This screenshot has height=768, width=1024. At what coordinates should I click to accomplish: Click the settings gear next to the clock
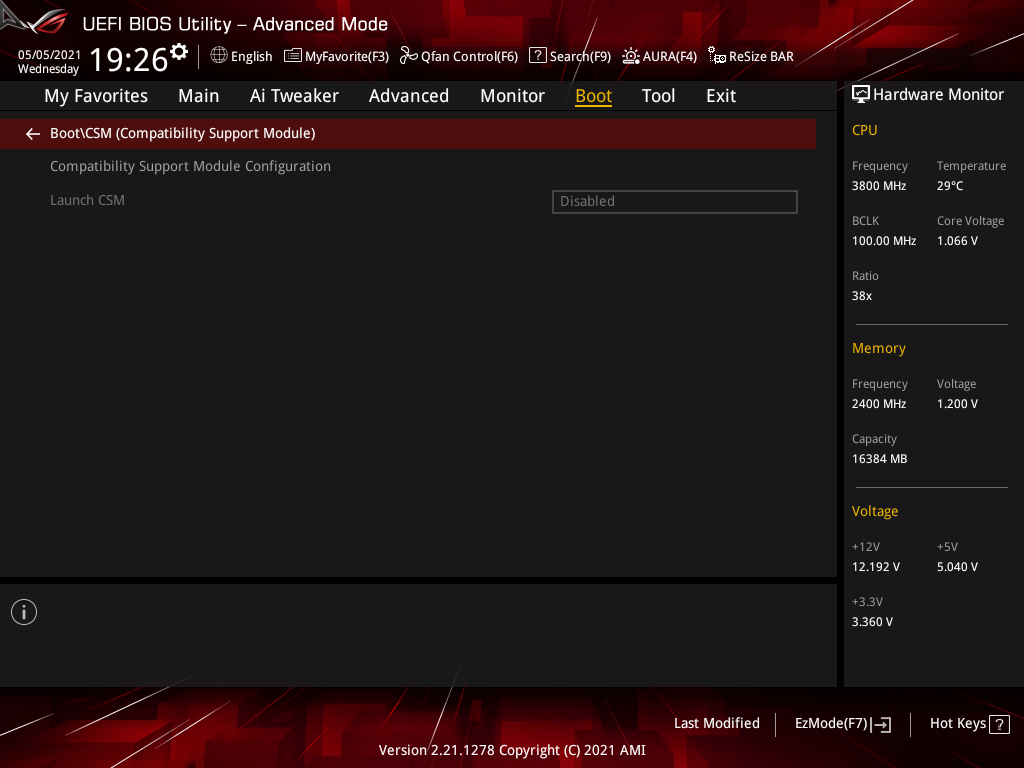coord(179,52)
